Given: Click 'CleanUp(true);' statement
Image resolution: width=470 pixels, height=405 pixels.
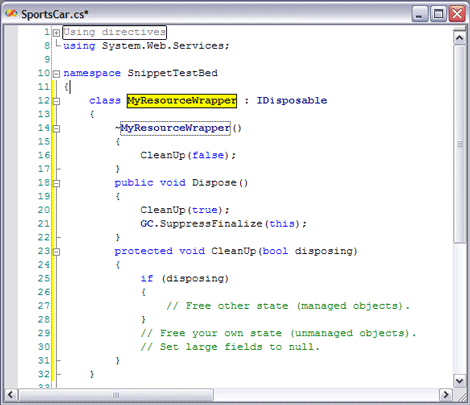Looking at the screenshot, I should point(185,210).
